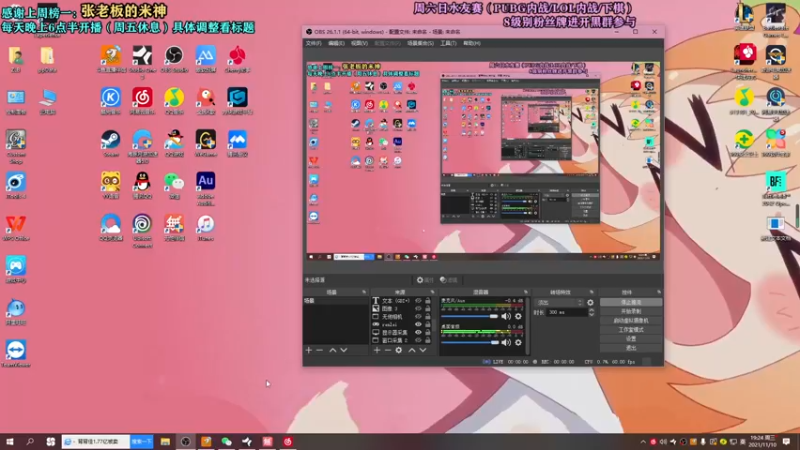Pop out the Controls dock panel

pos(659,292)
